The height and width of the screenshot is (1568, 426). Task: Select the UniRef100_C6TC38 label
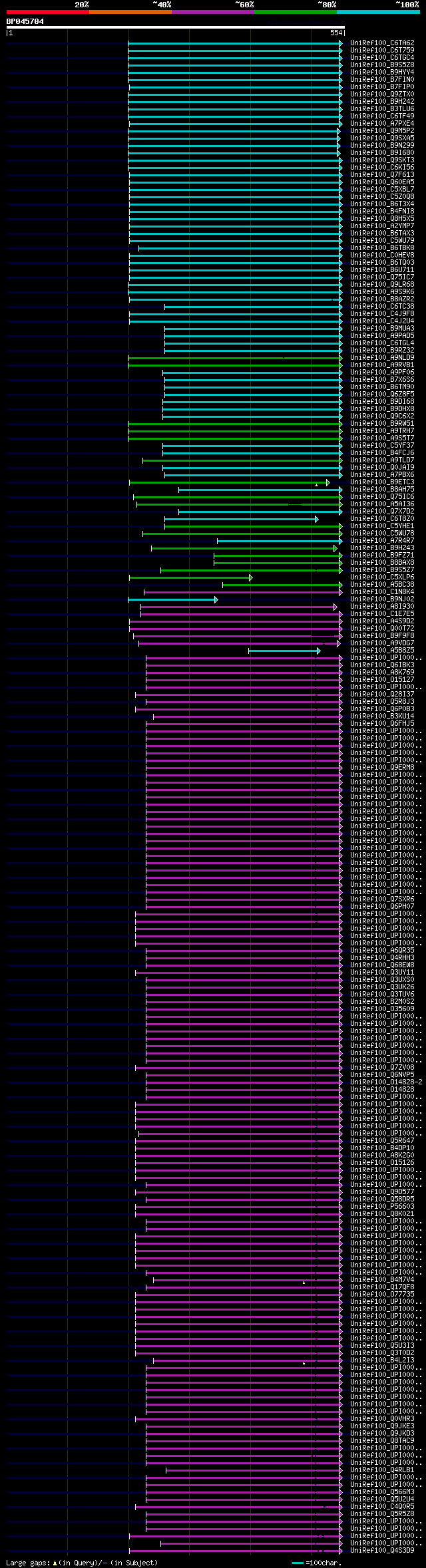(382, 307)
